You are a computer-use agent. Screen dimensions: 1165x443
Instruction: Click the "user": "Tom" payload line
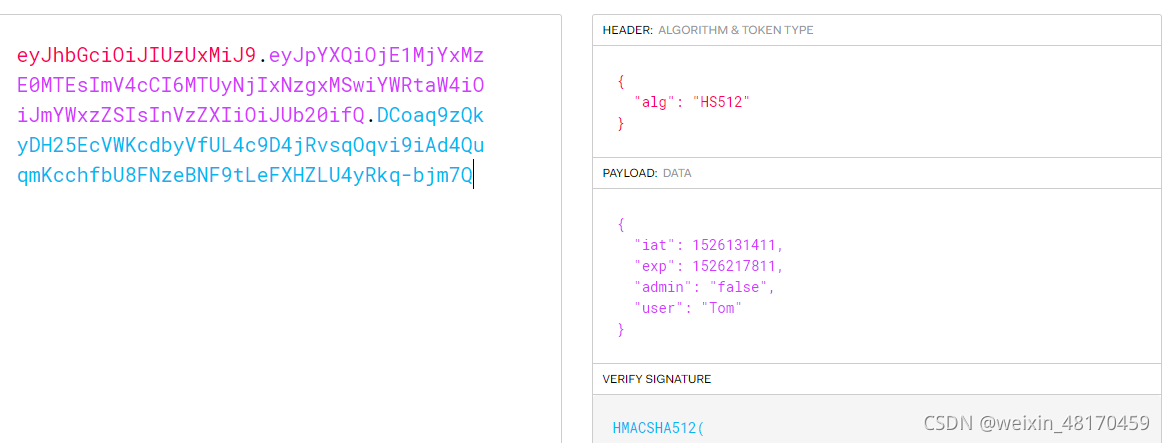click(688, 308)
